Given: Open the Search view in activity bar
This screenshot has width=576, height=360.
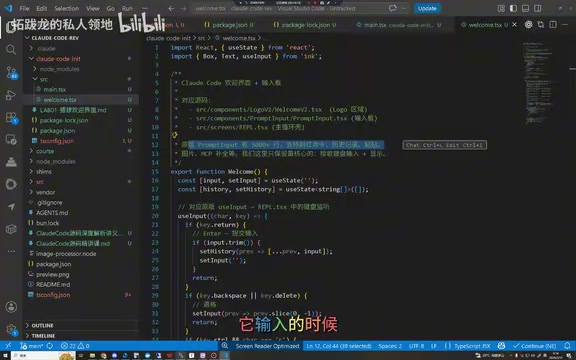Looking at the screenshot, I should [x=11, y=50].
